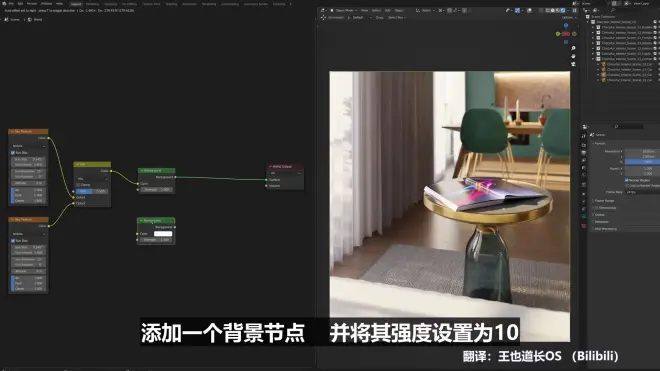Open the World Output target dropdown
The height and width of the screenshot is (371, 660).
coord(285,173)
